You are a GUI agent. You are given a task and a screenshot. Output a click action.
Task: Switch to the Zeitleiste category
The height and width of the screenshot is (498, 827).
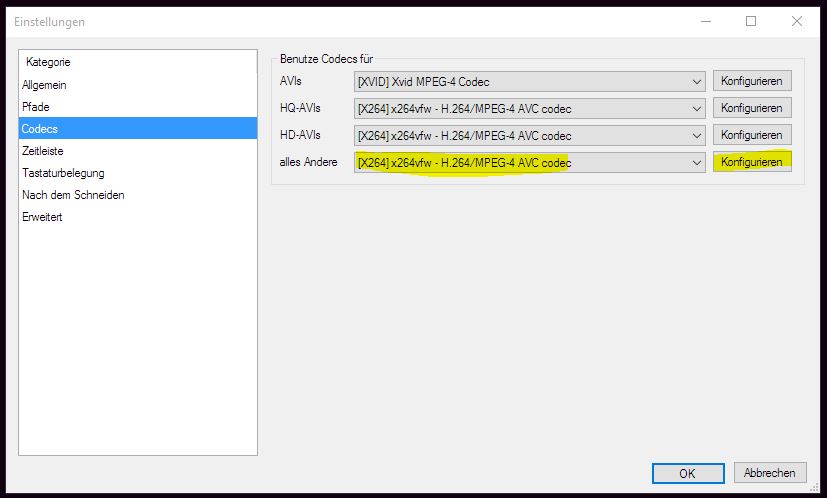click(x=42, y=151)
